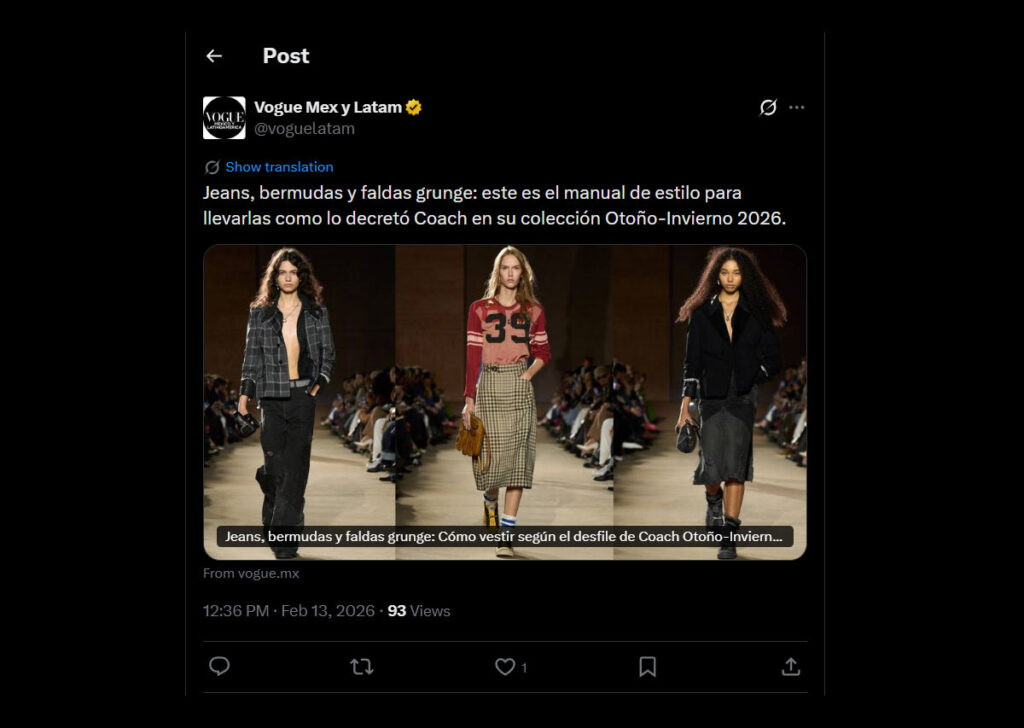The height and width of the screenshot is (728, 1024).
Task: Click the @voguelatam handle
Action: 305,129
